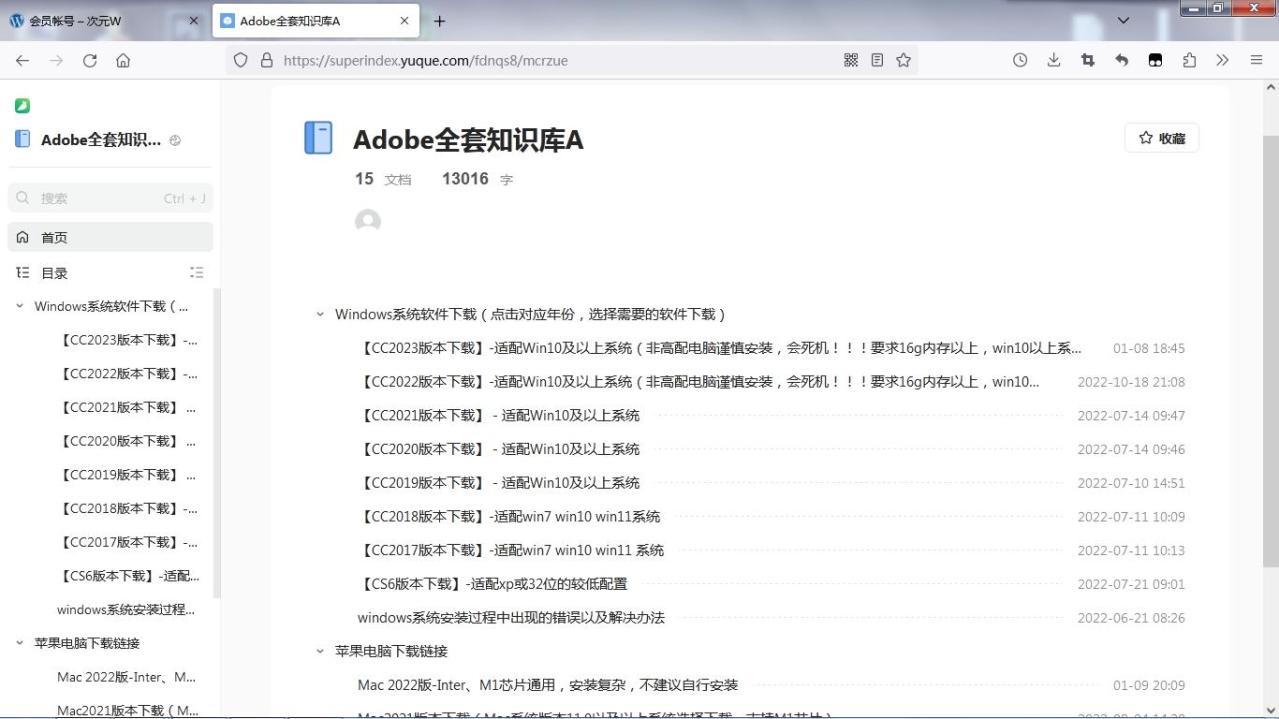Click the black square toolbar extension icon
1279x719 pixels.
1155,60
